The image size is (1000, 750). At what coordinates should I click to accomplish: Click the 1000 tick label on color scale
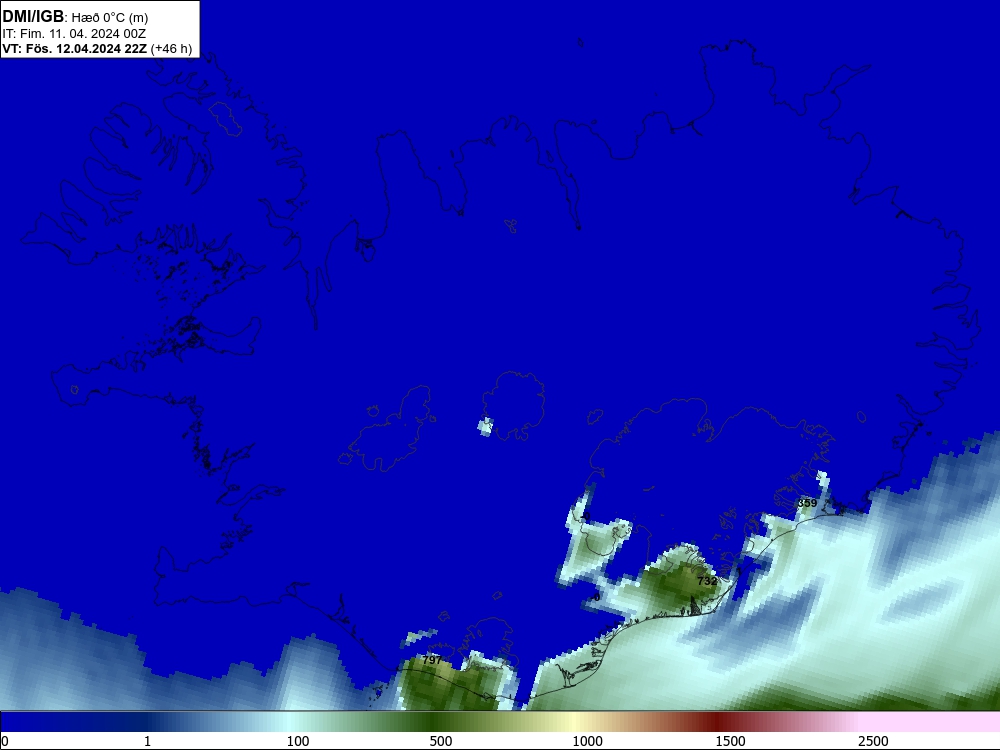587,741
